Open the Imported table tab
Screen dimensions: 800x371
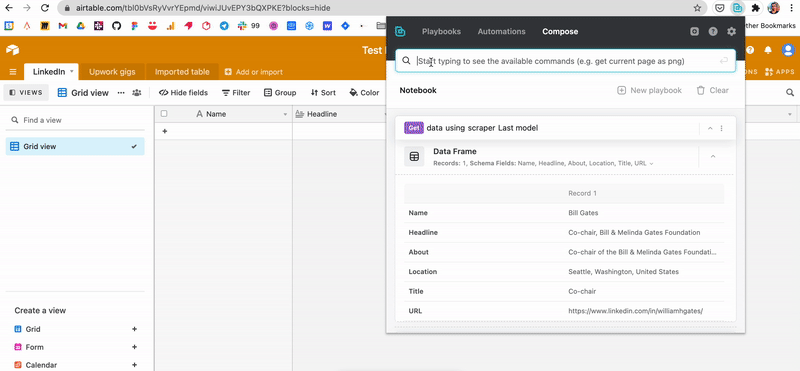coord(182,72)
